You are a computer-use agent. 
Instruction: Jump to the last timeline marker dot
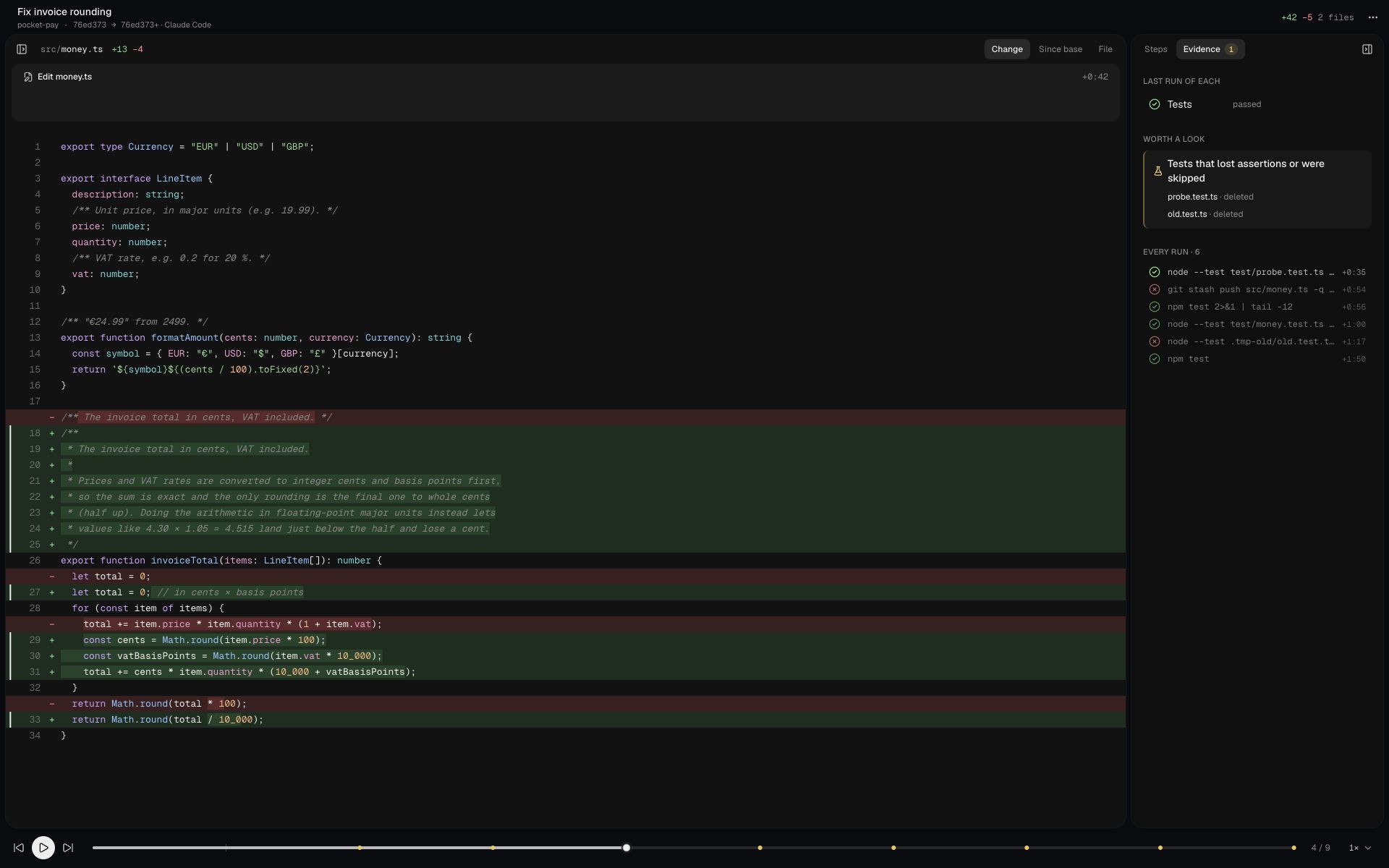click(1294, 848)
